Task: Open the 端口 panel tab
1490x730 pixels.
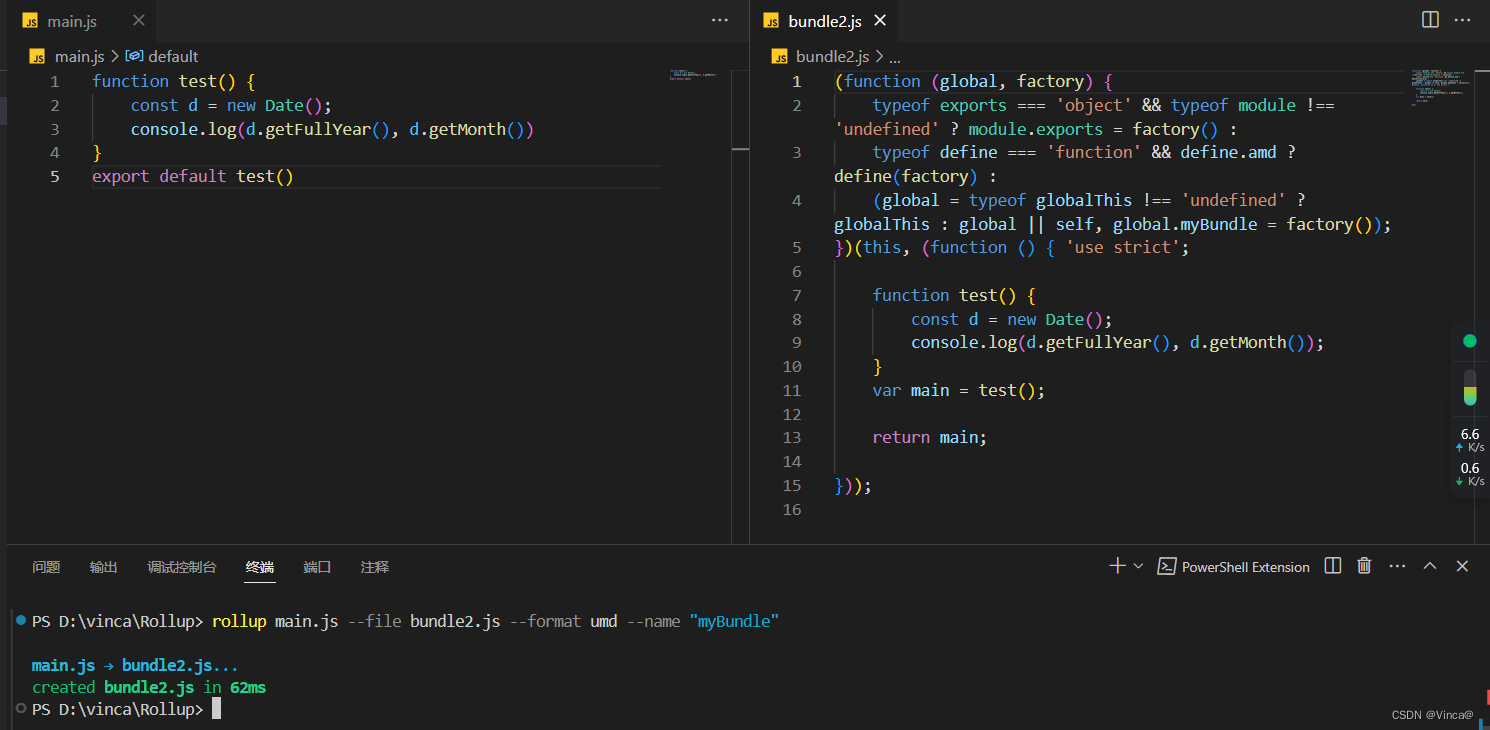Action: point(317,567)
